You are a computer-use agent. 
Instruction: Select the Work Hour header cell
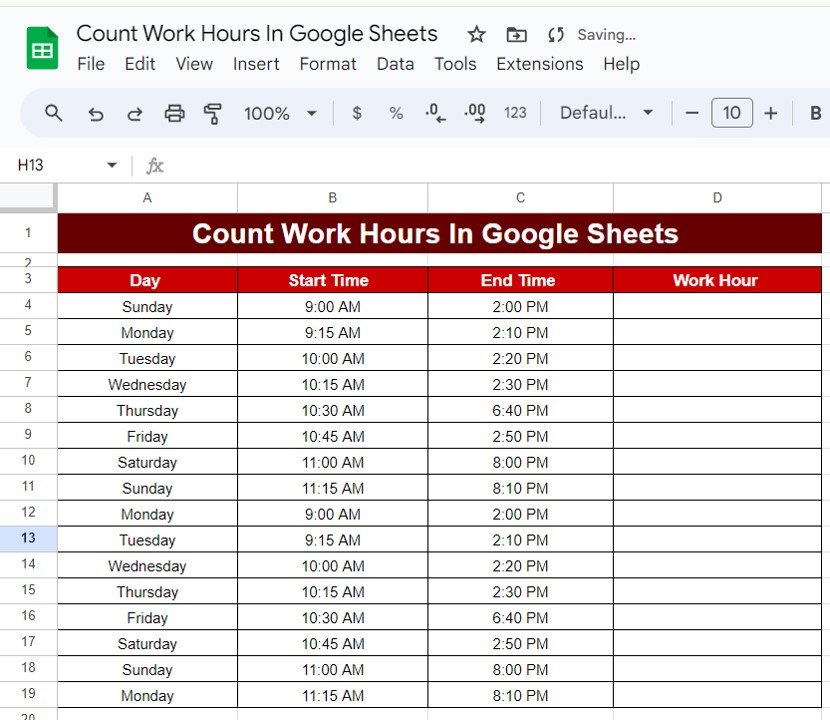[717, 280]
